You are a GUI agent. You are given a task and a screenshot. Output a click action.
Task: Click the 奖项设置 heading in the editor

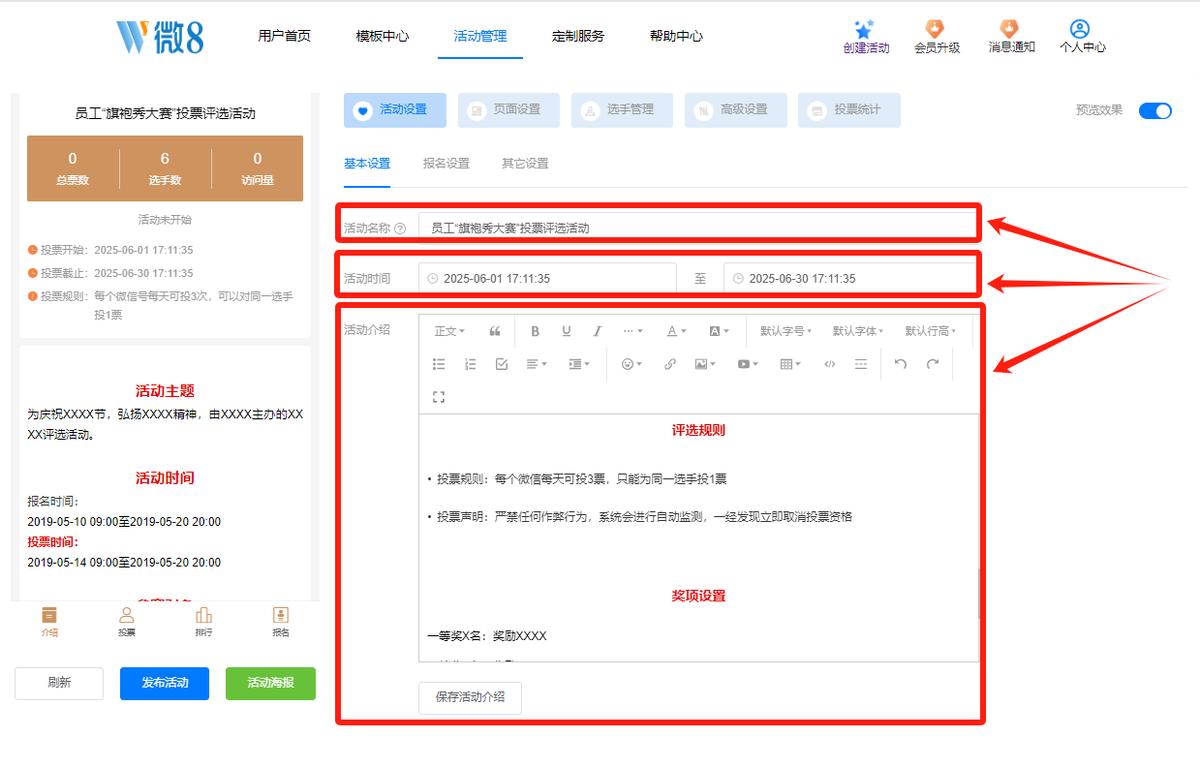[698, 596]
